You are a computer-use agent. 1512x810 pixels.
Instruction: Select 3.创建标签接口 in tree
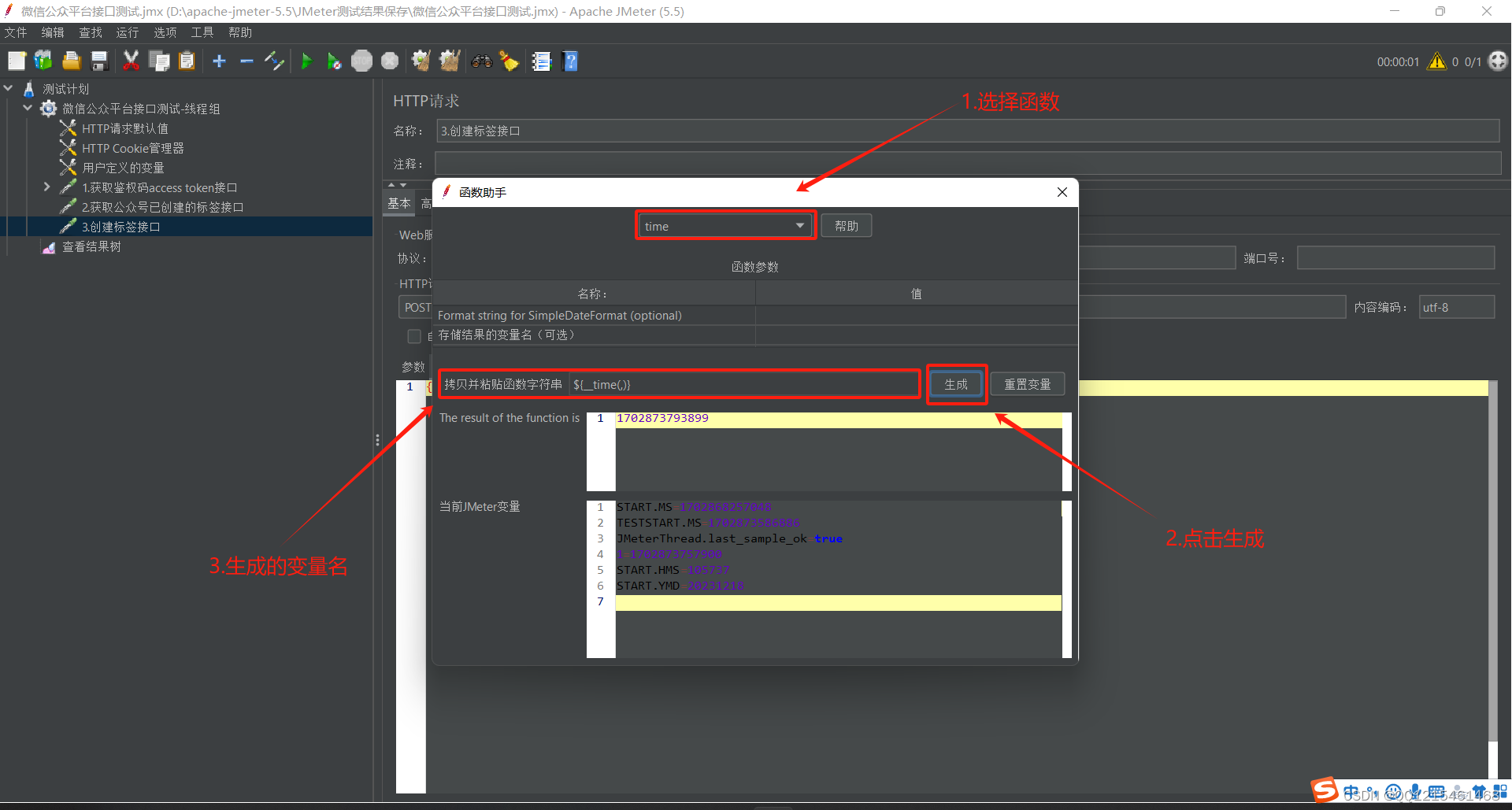(120, 227)
